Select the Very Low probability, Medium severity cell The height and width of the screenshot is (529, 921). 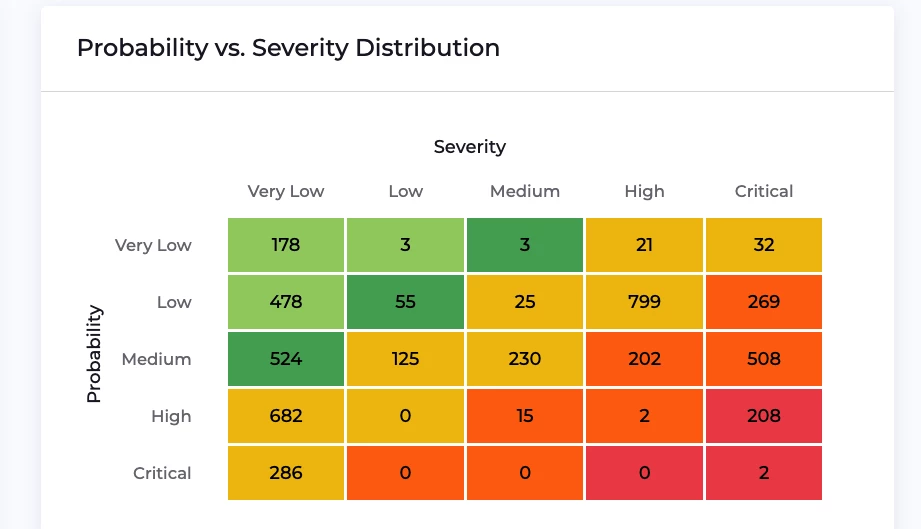pos(525,245)
